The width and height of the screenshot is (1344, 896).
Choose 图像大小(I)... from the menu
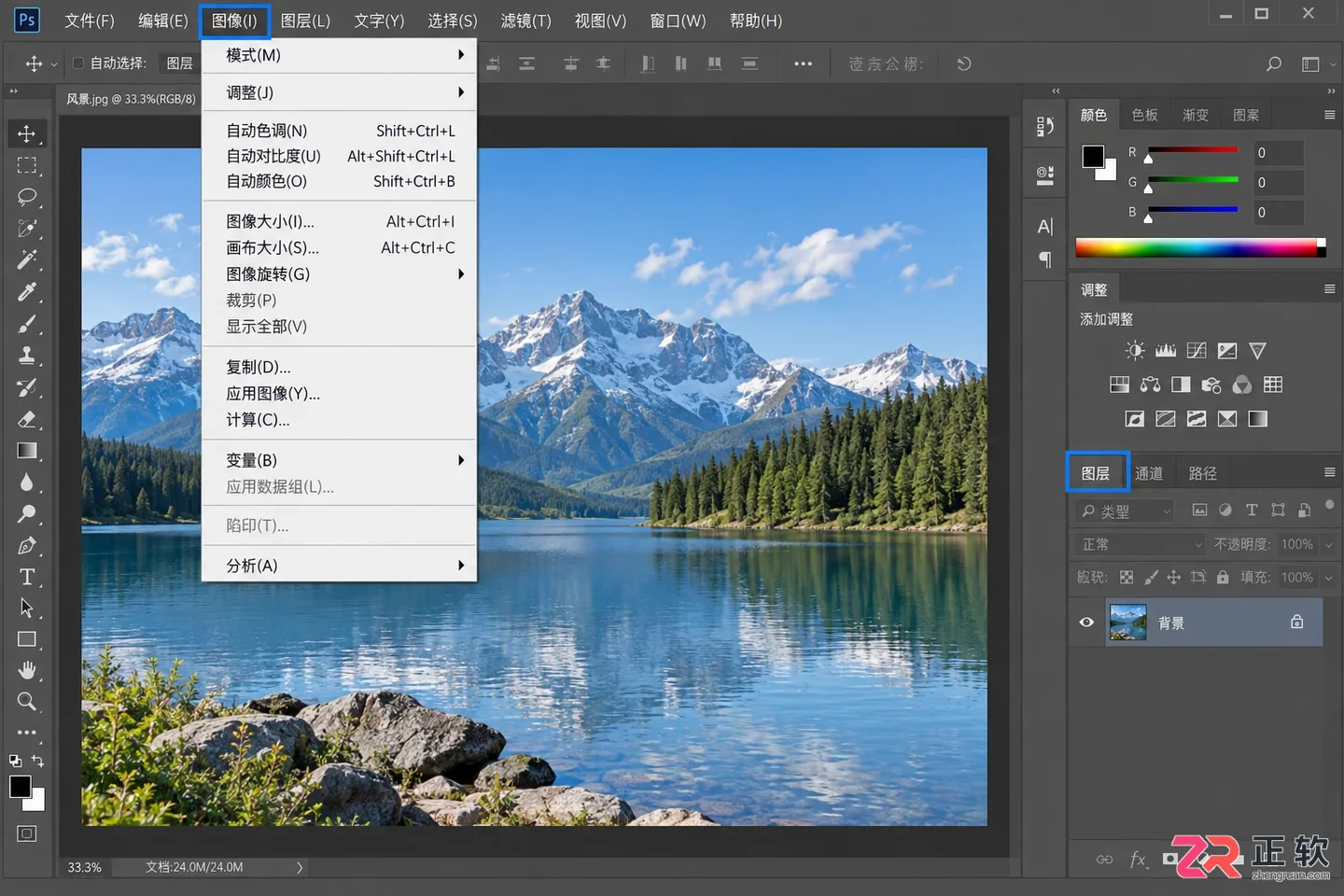pyautogui.click(x=339, y=222)
